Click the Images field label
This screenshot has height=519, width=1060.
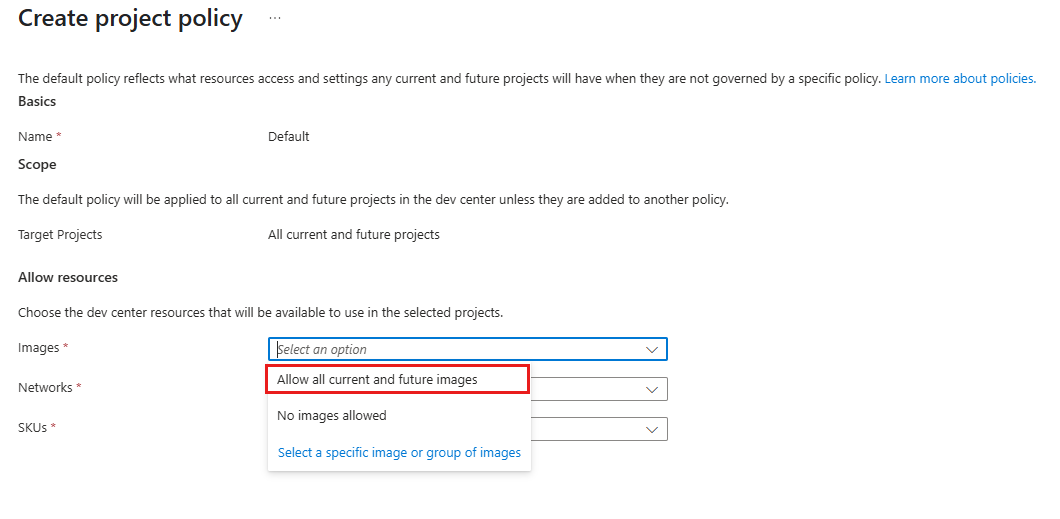[x=39, y=347]
